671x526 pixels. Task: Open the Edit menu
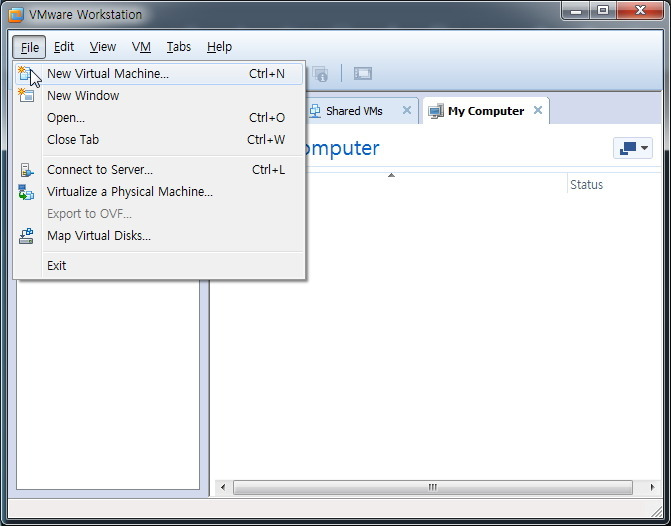(x=64, y=47)
